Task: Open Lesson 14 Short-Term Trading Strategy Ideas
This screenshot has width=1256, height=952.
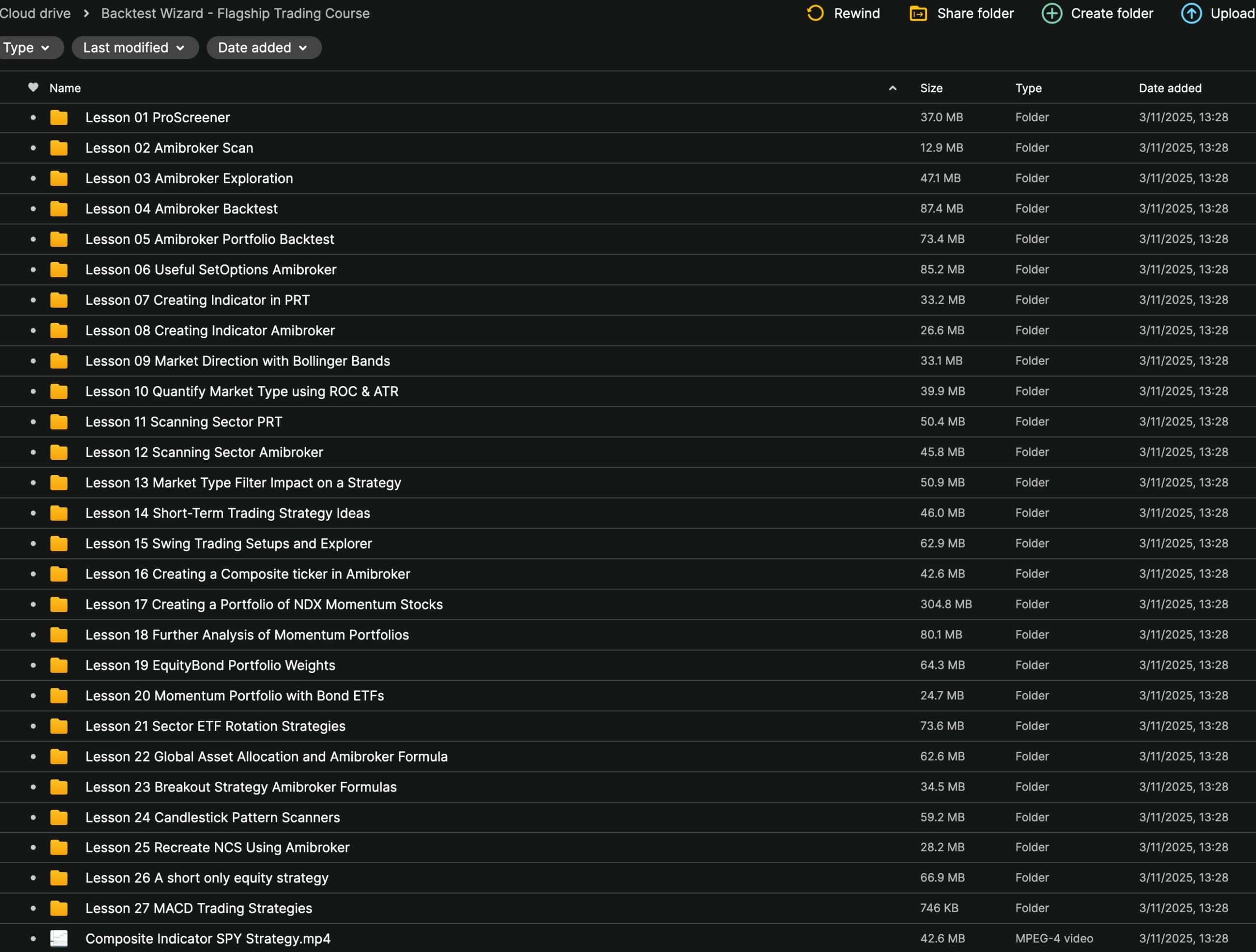Action: (227, 513)
